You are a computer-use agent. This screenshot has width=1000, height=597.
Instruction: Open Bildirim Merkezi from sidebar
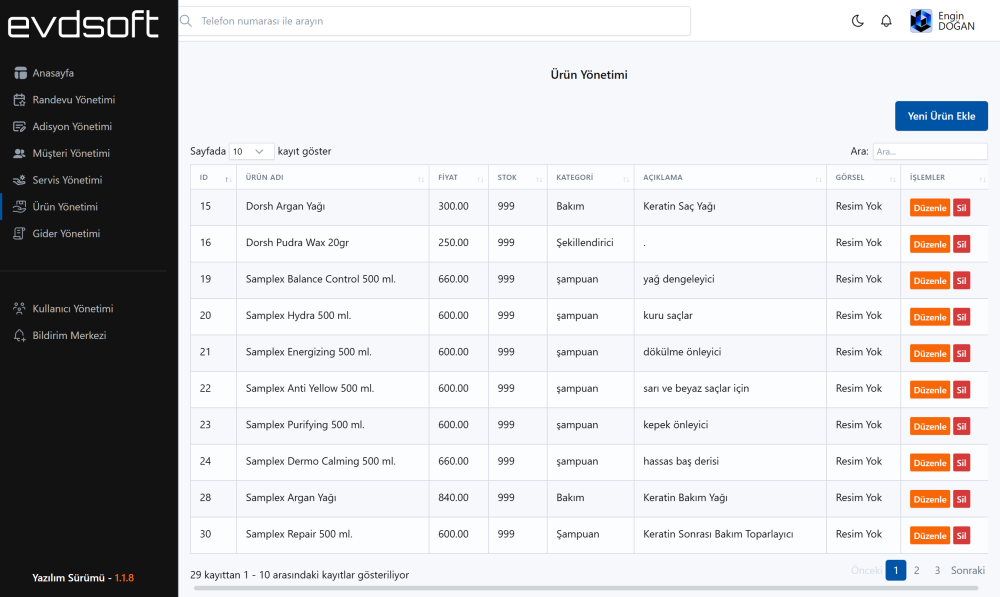(x=69, y=336)
